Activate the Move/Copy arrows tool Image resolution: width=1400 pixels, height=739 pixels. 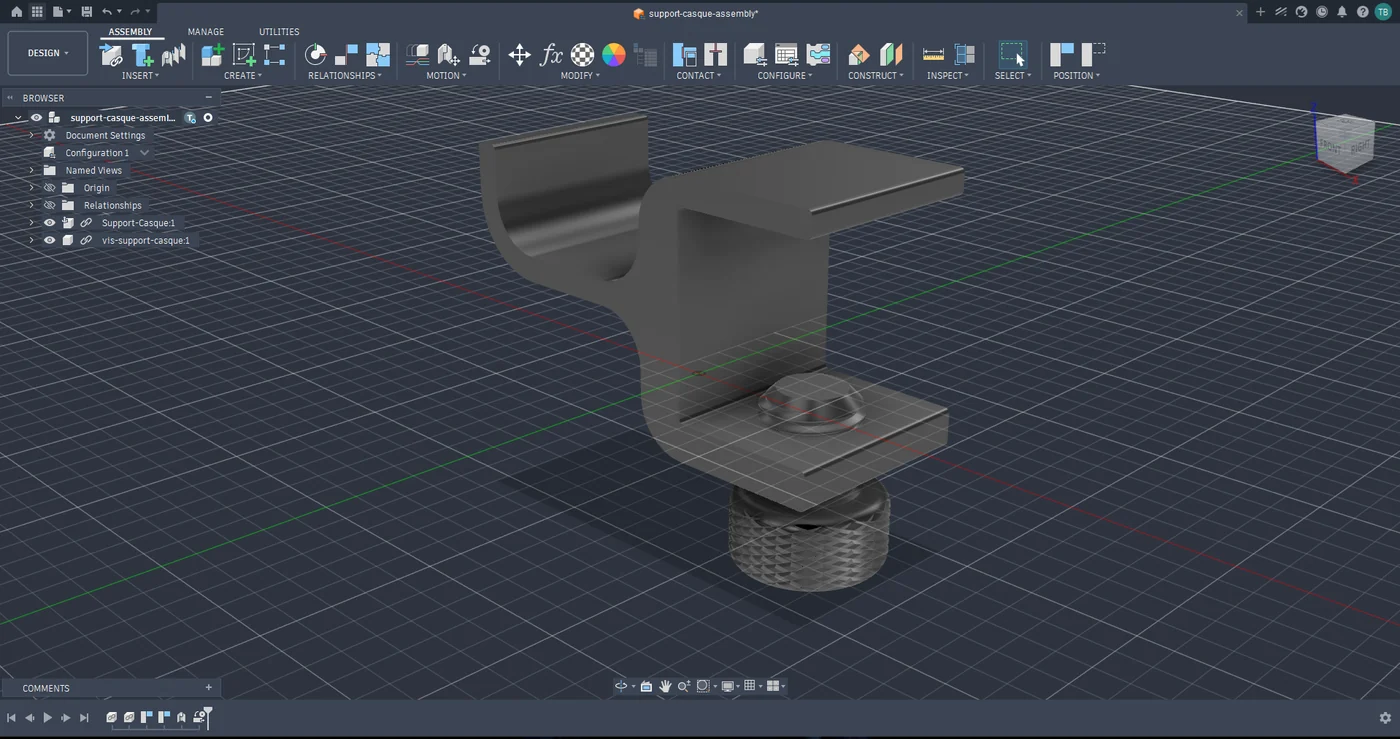[x=520, y=54]
